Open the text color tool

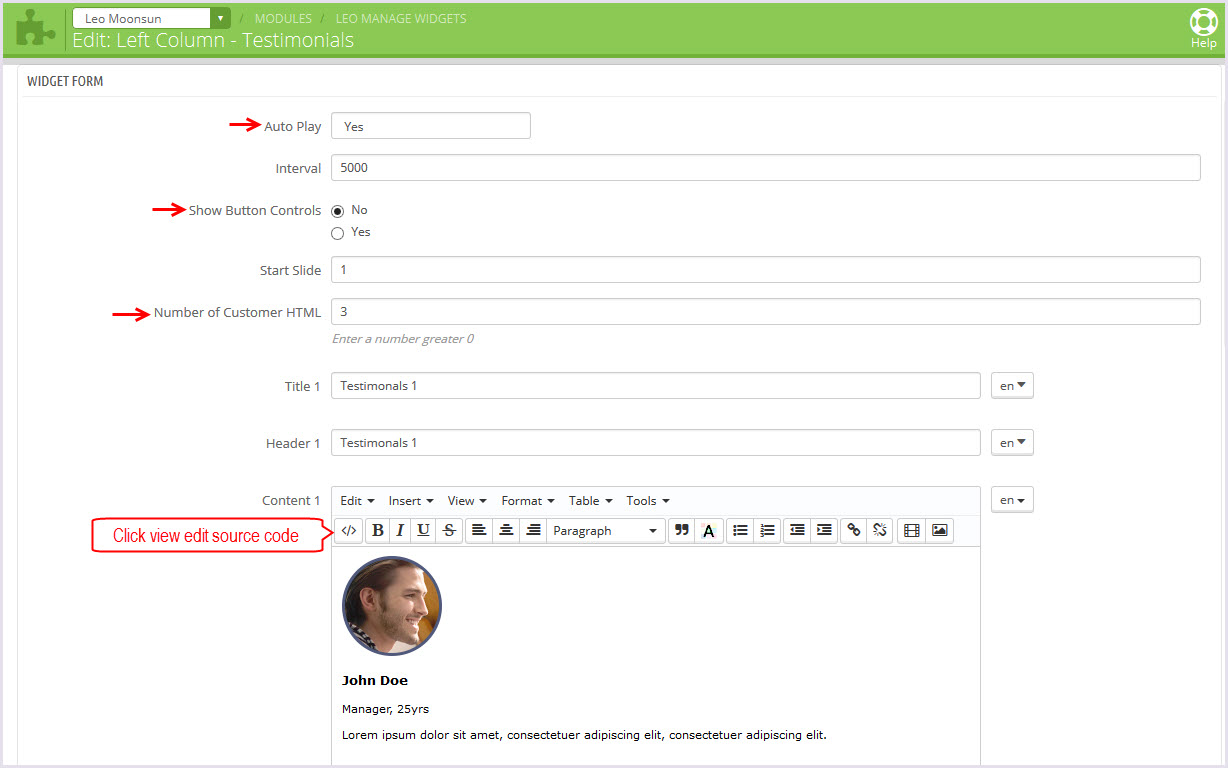(x=709, y=531)
